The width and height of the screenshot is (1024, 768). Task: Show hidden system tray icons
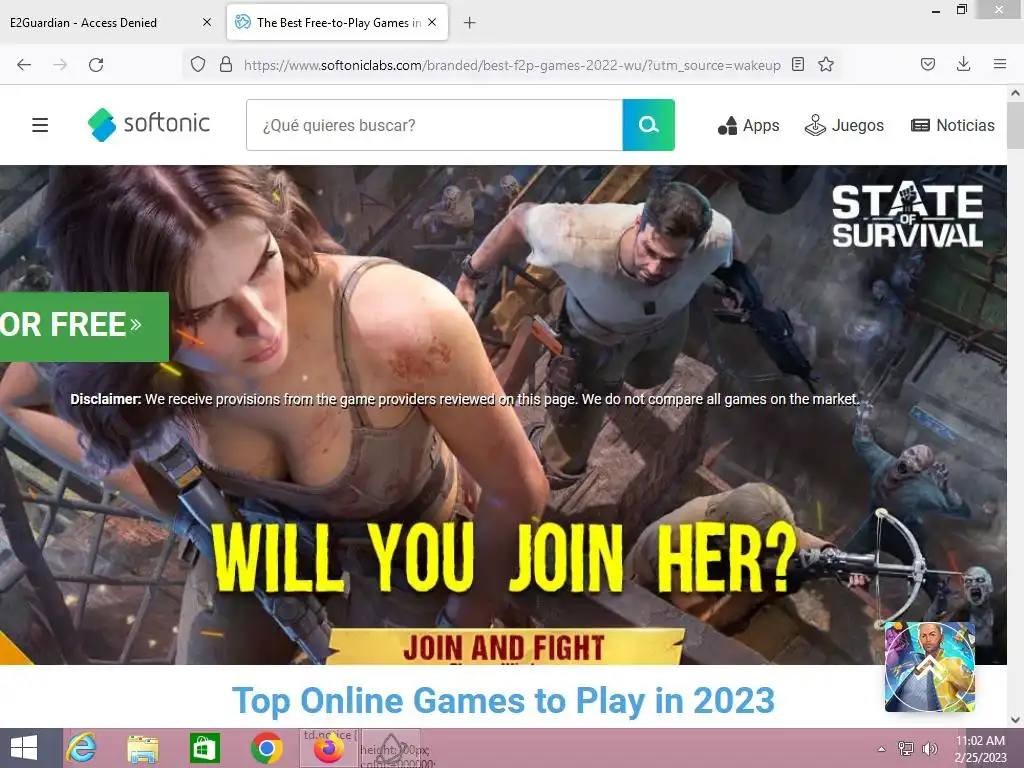[882, 748]
